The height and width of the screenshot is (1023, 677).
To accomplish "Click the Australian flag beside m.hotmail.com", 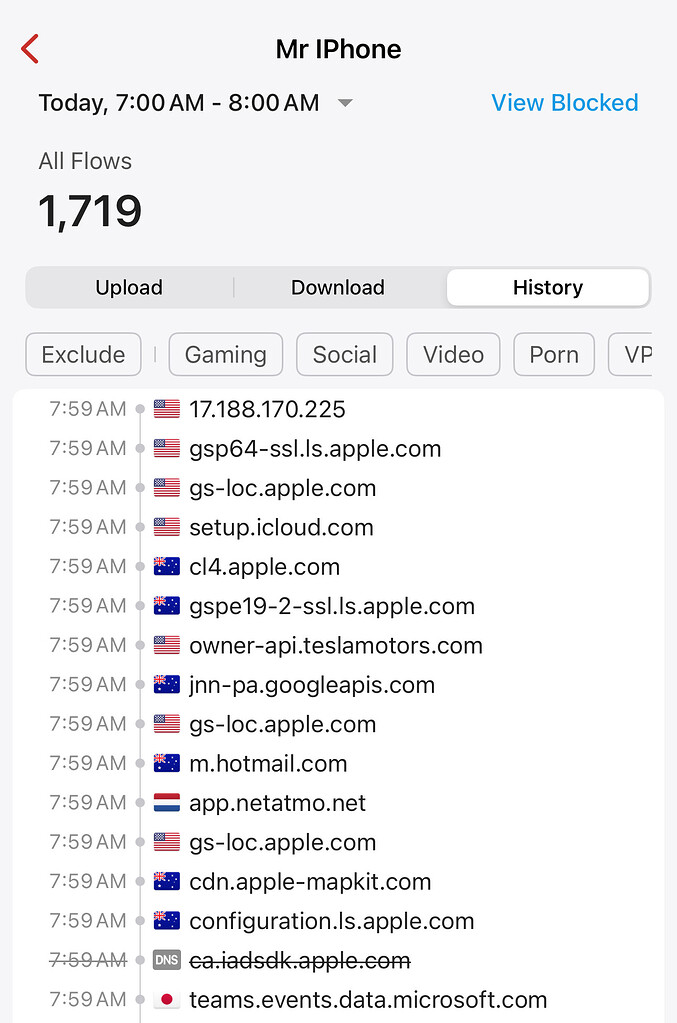I will (166, 764).
